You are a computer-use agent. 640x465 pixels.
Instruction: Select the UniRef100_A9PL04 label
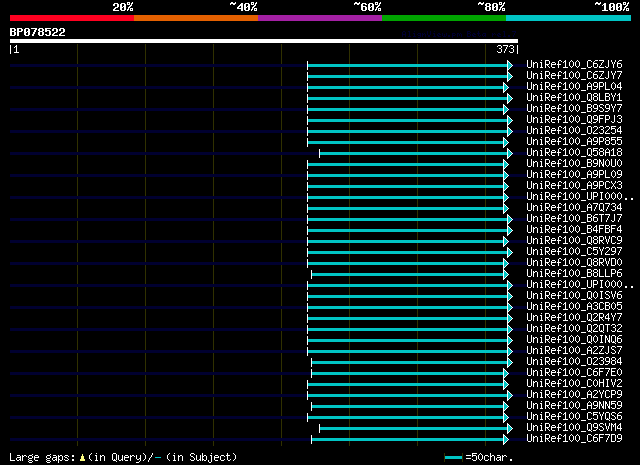tap(574, 87)
